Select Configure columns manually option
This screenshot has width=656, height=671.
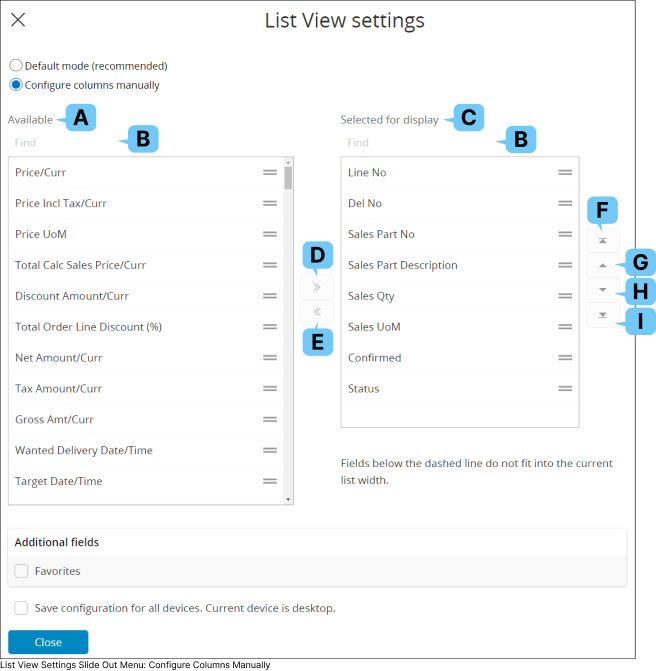[x=16, y=85]
